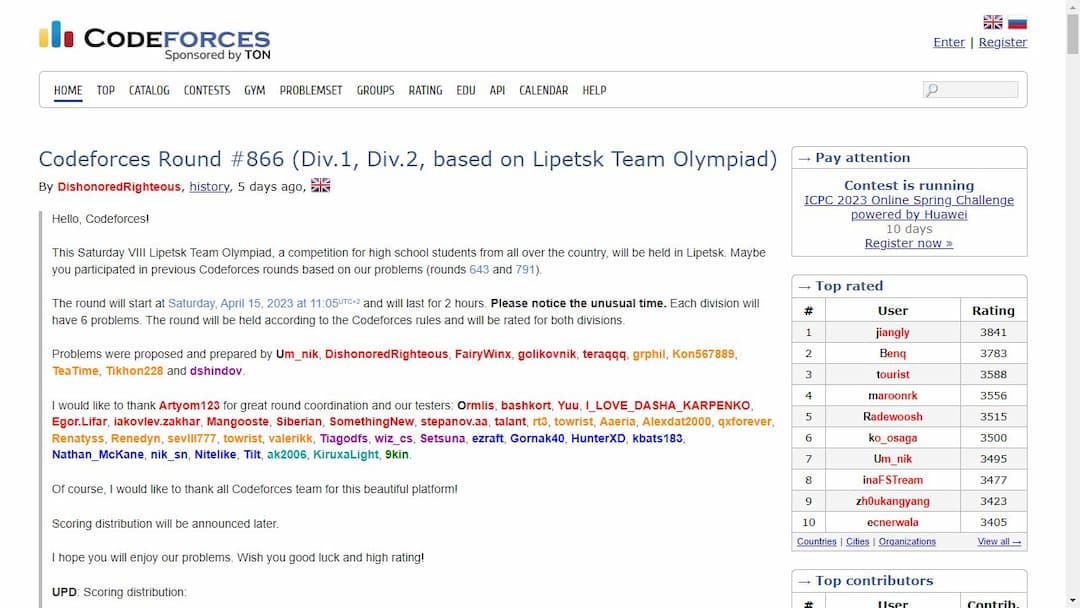The height and width of the screenshot is (608, 1080).
Task: Register for the ICPC 2023 Spring Challenge
Action: tap(908, 243)
